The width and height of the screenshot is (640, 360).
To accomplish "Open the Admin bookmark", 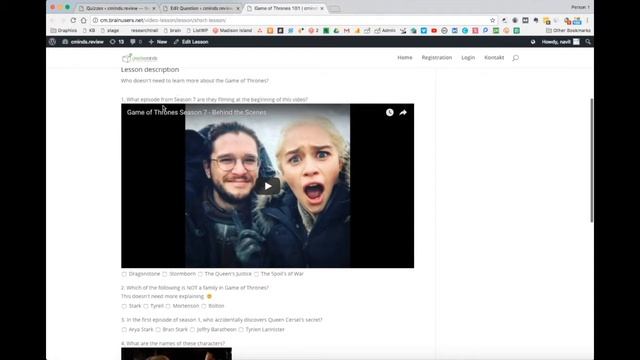I will point(385,31).
